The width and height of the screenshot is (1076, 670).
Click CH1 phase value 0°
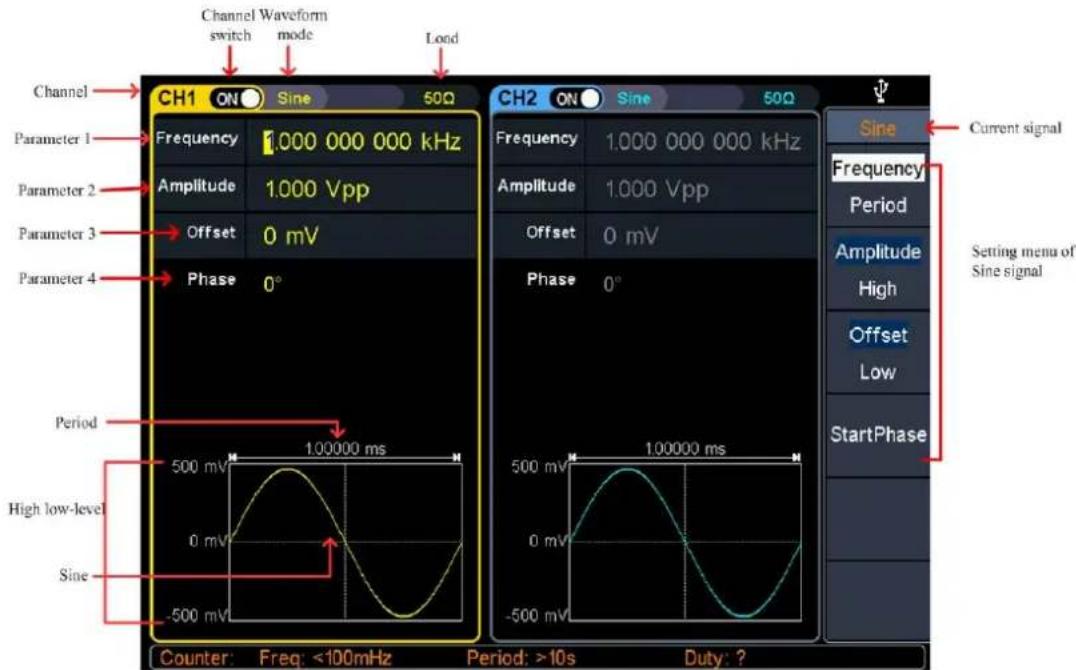[x=272, y=284]
